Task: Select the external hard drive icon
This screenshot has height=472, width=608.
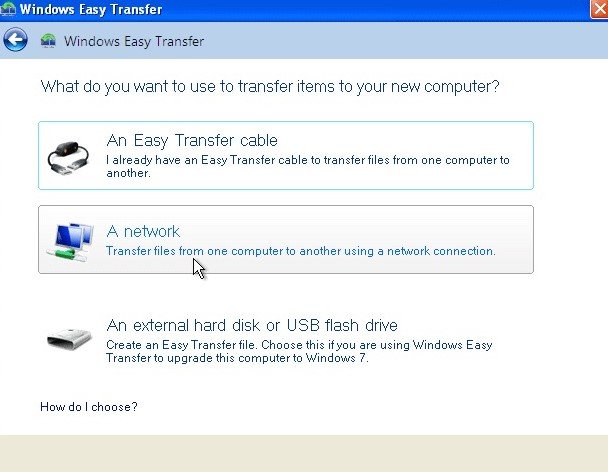Action: point(69,339)
